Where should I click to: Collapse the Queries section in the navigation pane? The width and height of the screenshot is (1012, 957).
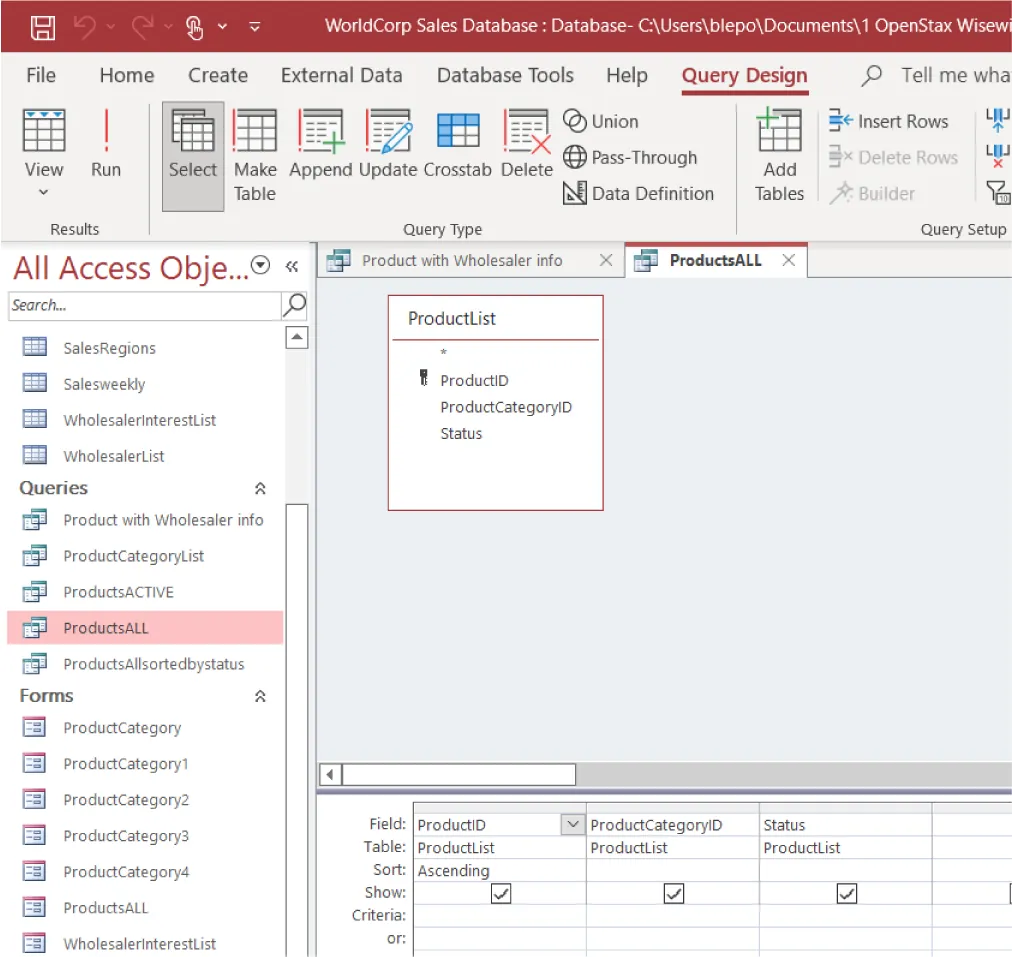click(259, 488)
